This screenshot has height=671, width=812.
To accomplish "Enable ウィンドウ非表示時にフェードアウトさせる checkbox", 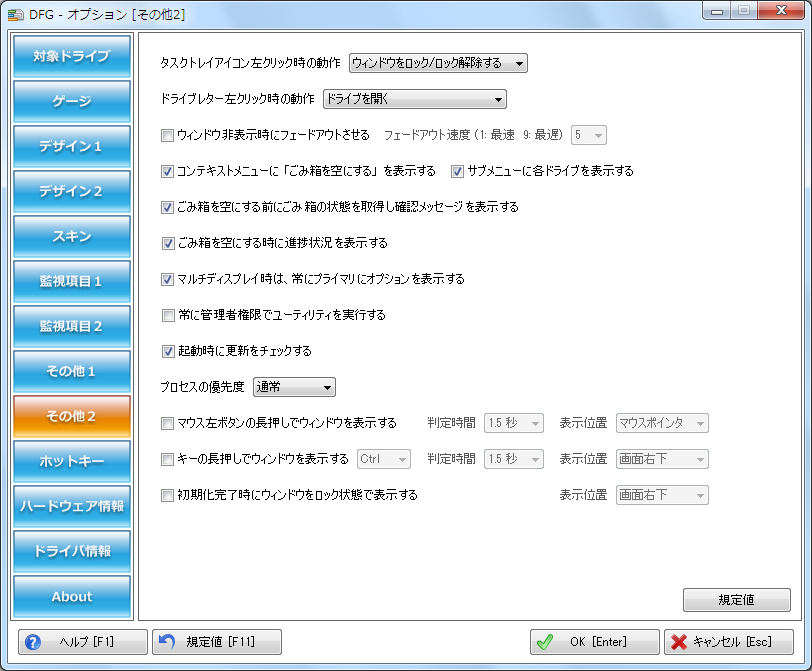I will [167, 135].
